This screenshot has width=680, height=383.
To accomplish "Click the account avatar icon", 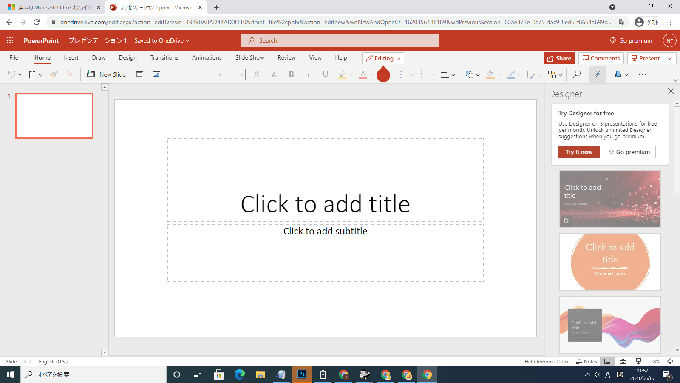I will (669, 40).
